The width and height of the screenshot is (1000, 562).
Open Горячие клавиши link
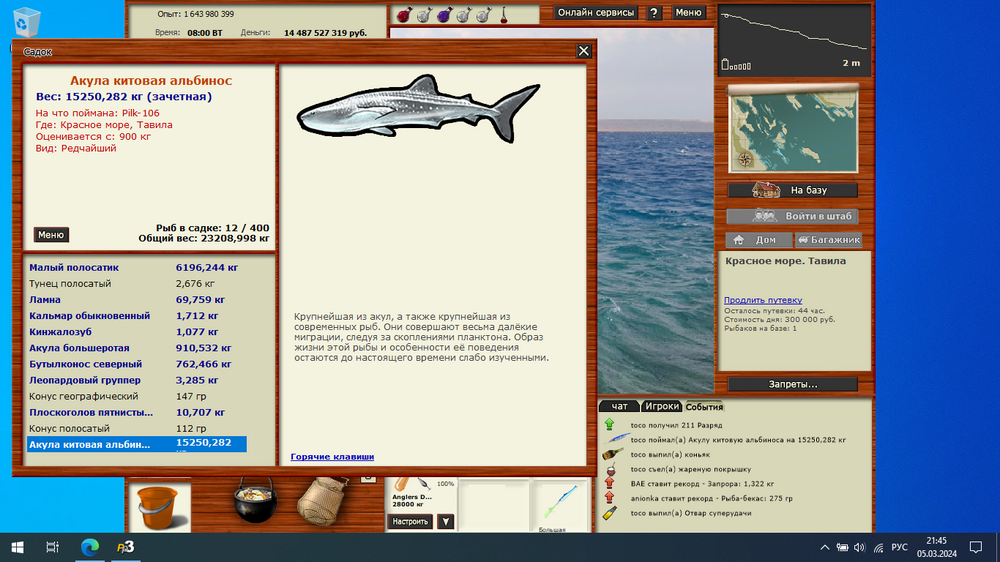(332, 457)
